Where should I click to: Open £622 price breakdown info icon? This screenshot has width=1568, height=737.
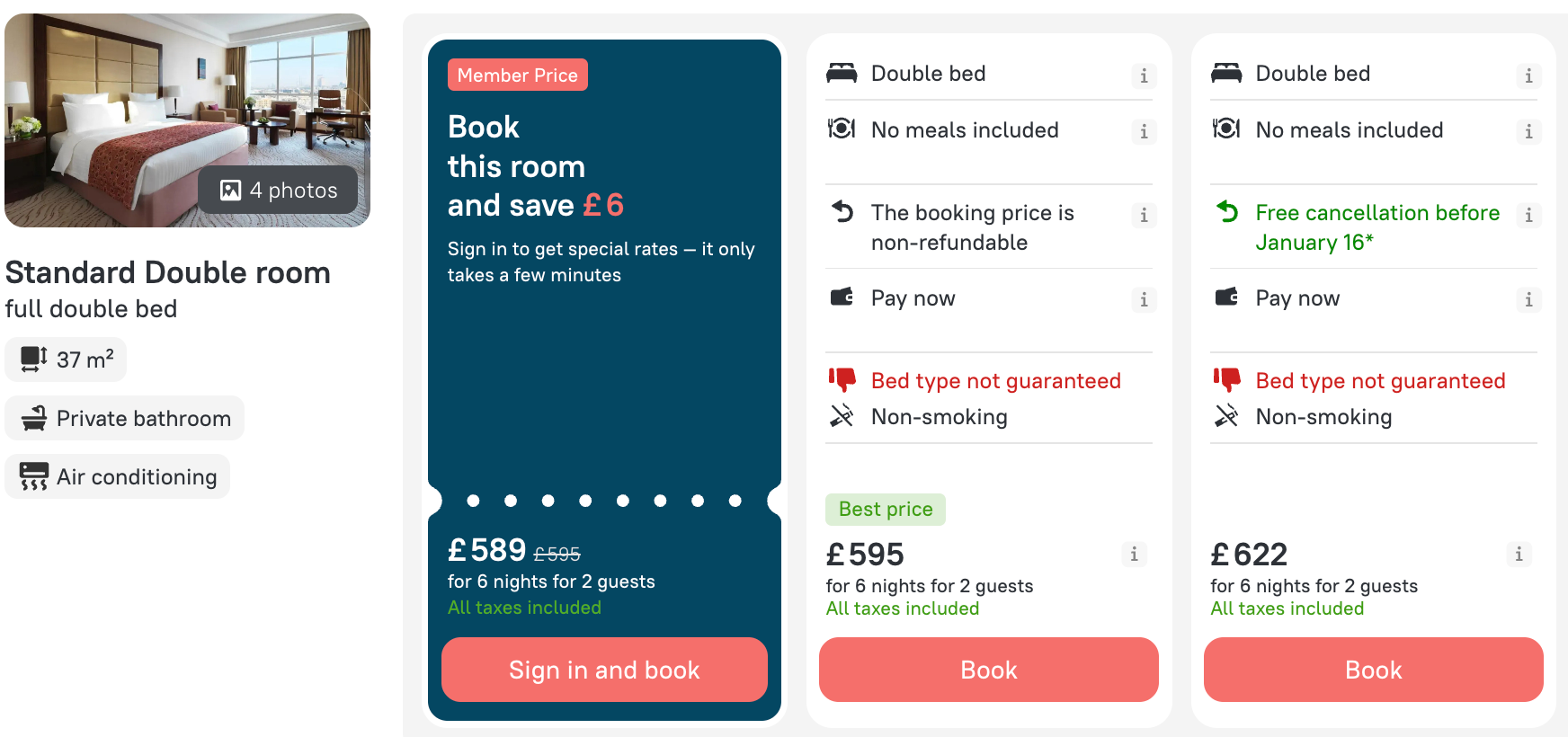pos(1519,554)
